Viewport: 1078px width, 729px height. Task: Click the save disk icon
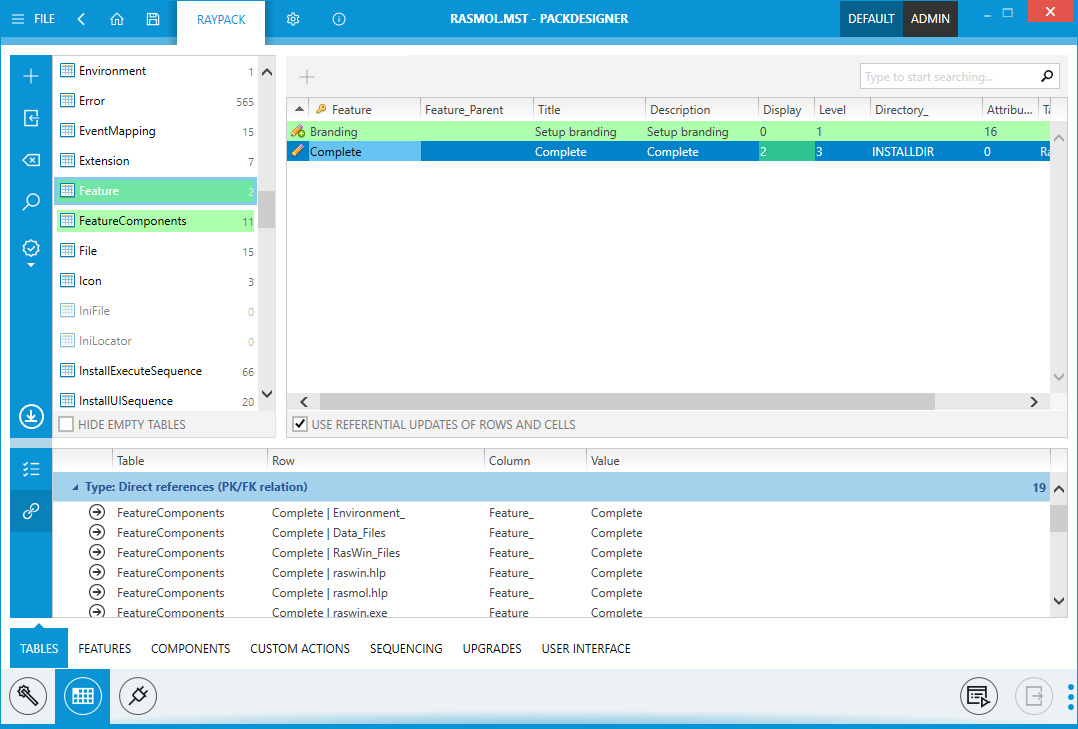[152, 19]
